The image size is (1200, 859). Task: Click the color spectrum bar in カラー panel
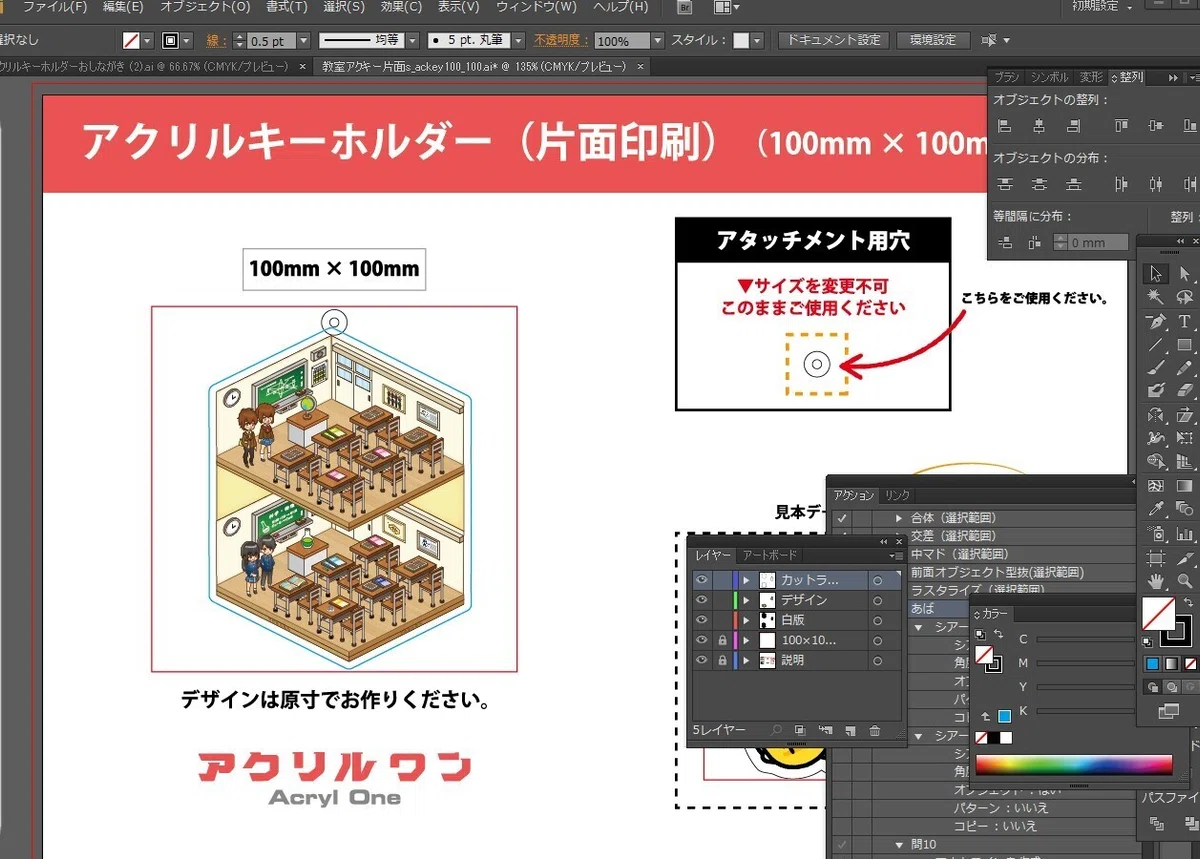click(x=1073, y=766)
